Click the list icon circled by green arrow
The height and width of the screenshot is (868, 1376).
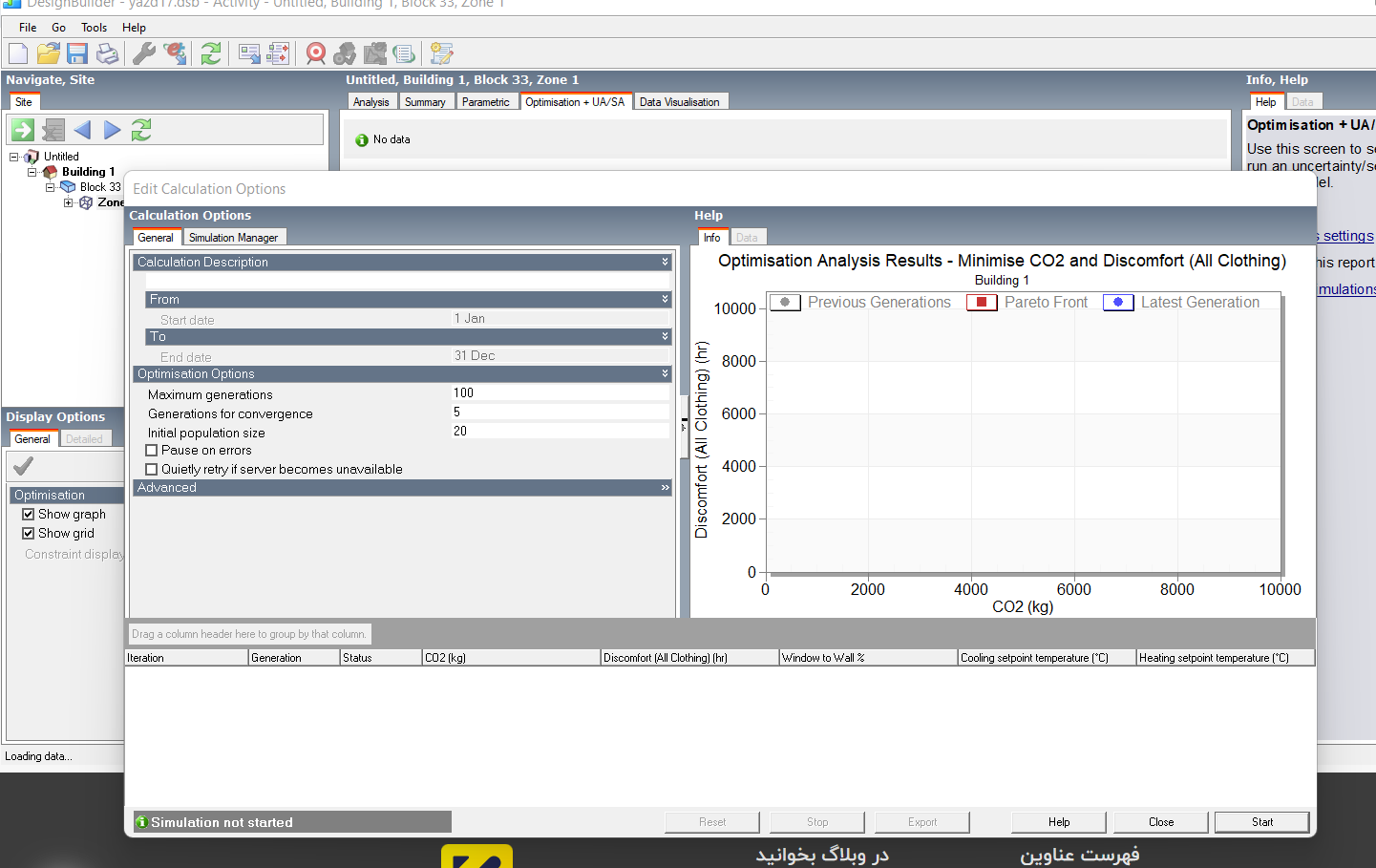(x=404, y=53)
